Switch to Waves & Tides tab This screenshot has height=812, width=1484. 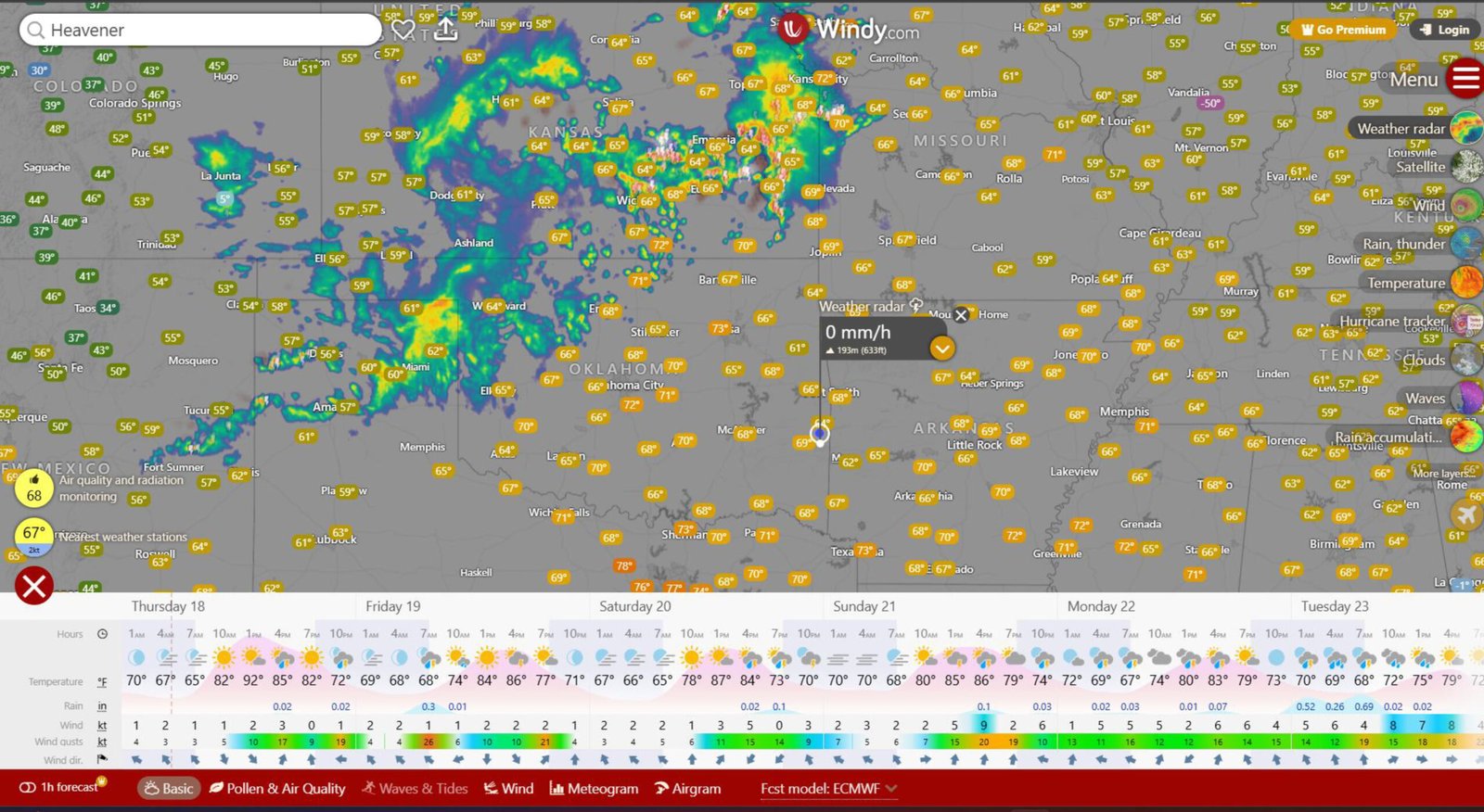click(415, 788)
